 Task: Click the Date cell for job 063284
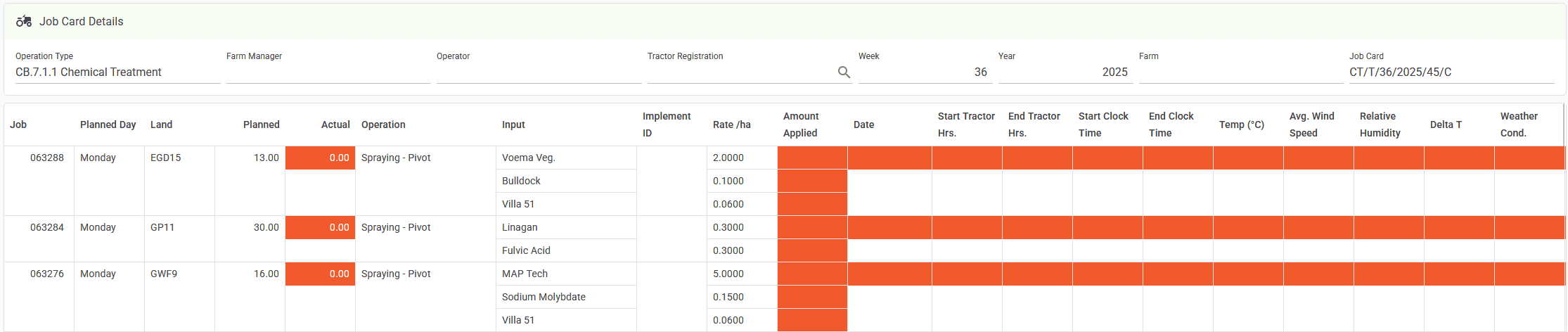click(x=889, y=227)
